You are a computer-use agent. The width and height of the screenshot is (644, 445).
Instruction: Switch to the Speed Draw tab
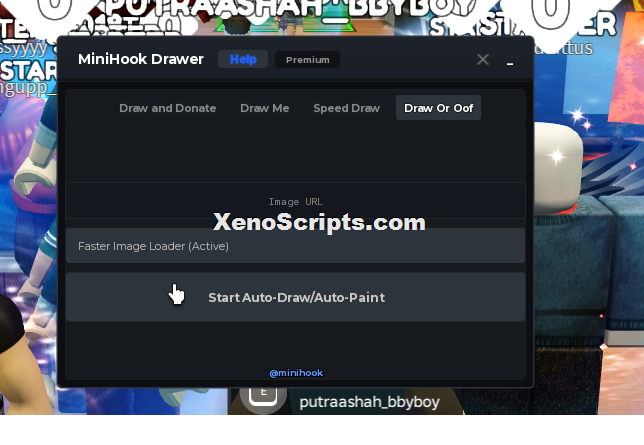point(346,108)
